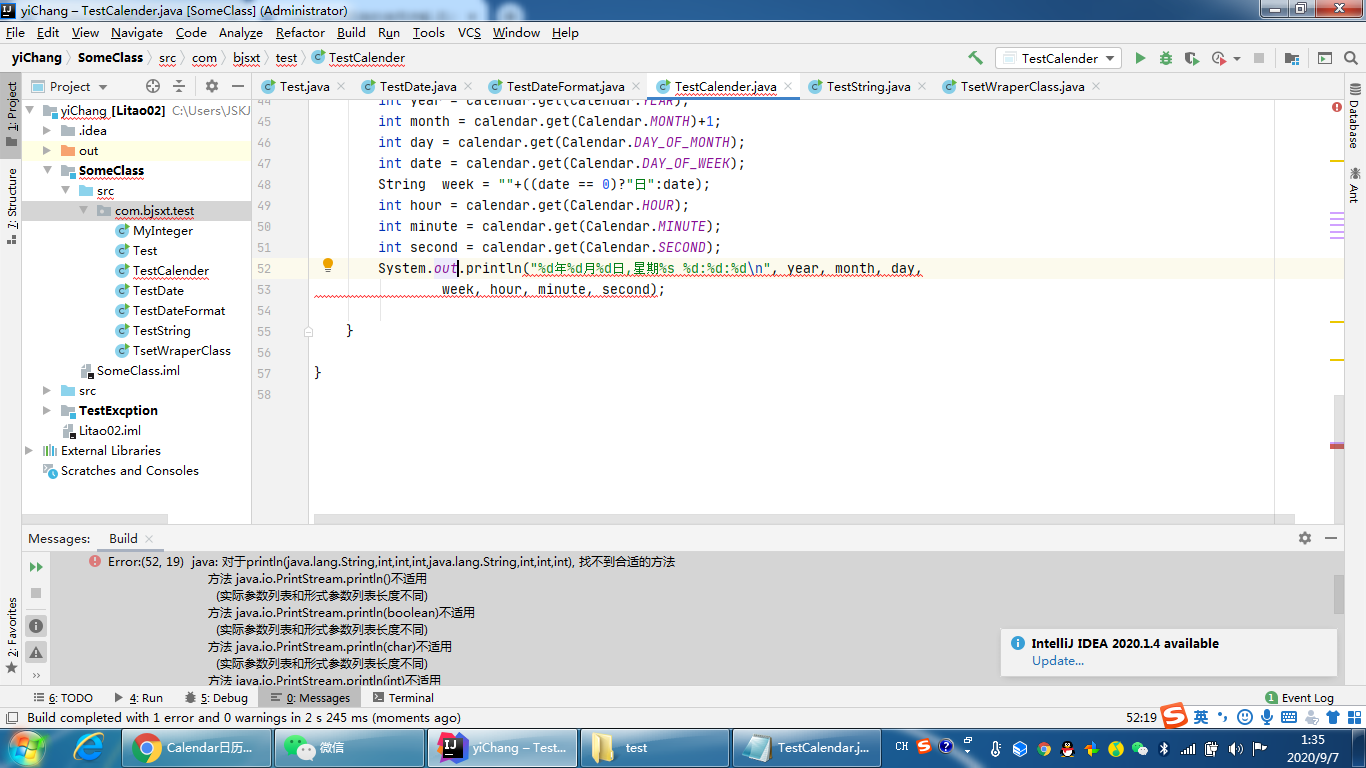Click the yellow intention bulb on line 52
Screen dimensions: 1366x768
(327, 265)
